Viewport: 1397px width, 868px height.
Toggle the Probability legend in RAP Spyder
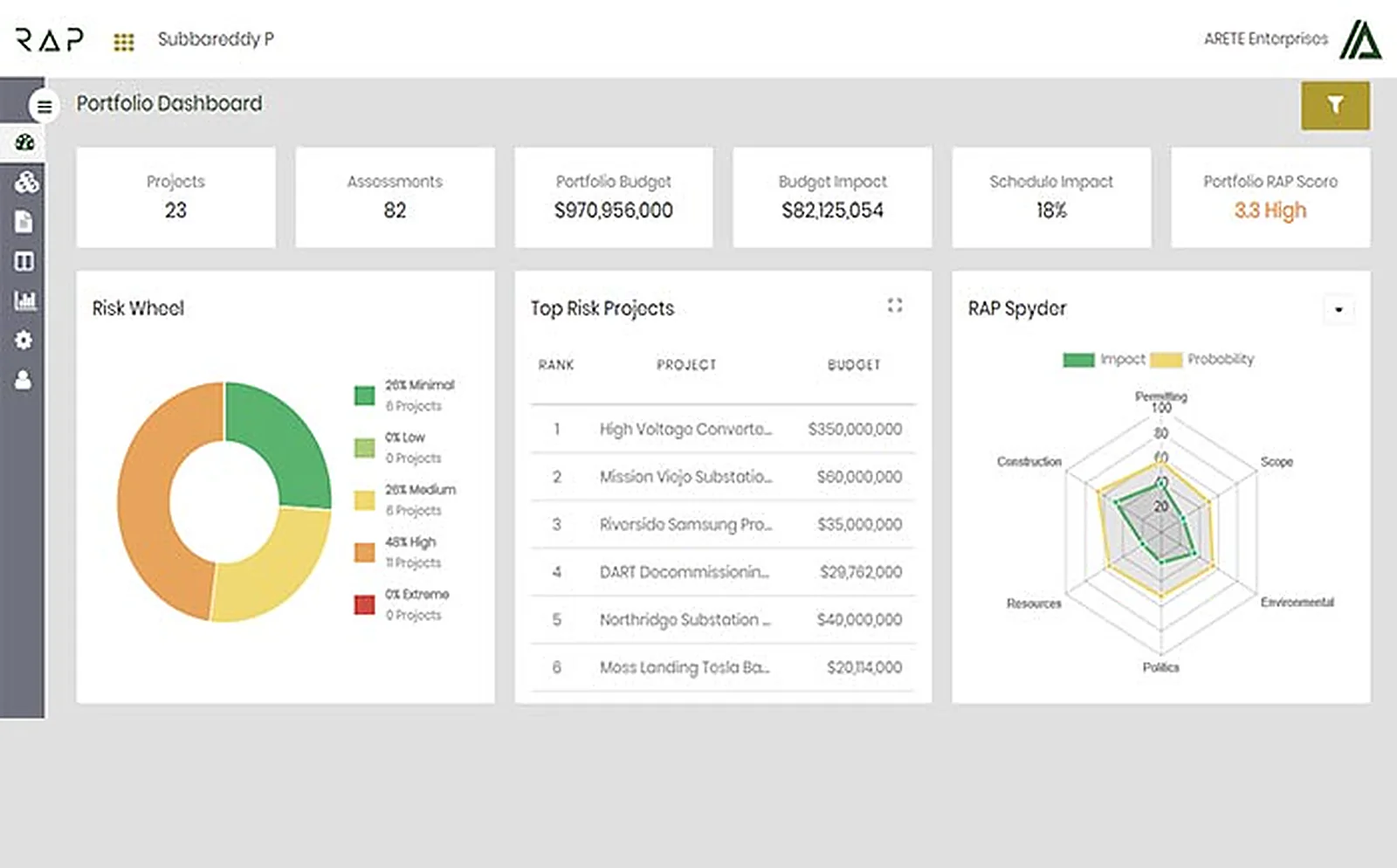(1202, 359)
